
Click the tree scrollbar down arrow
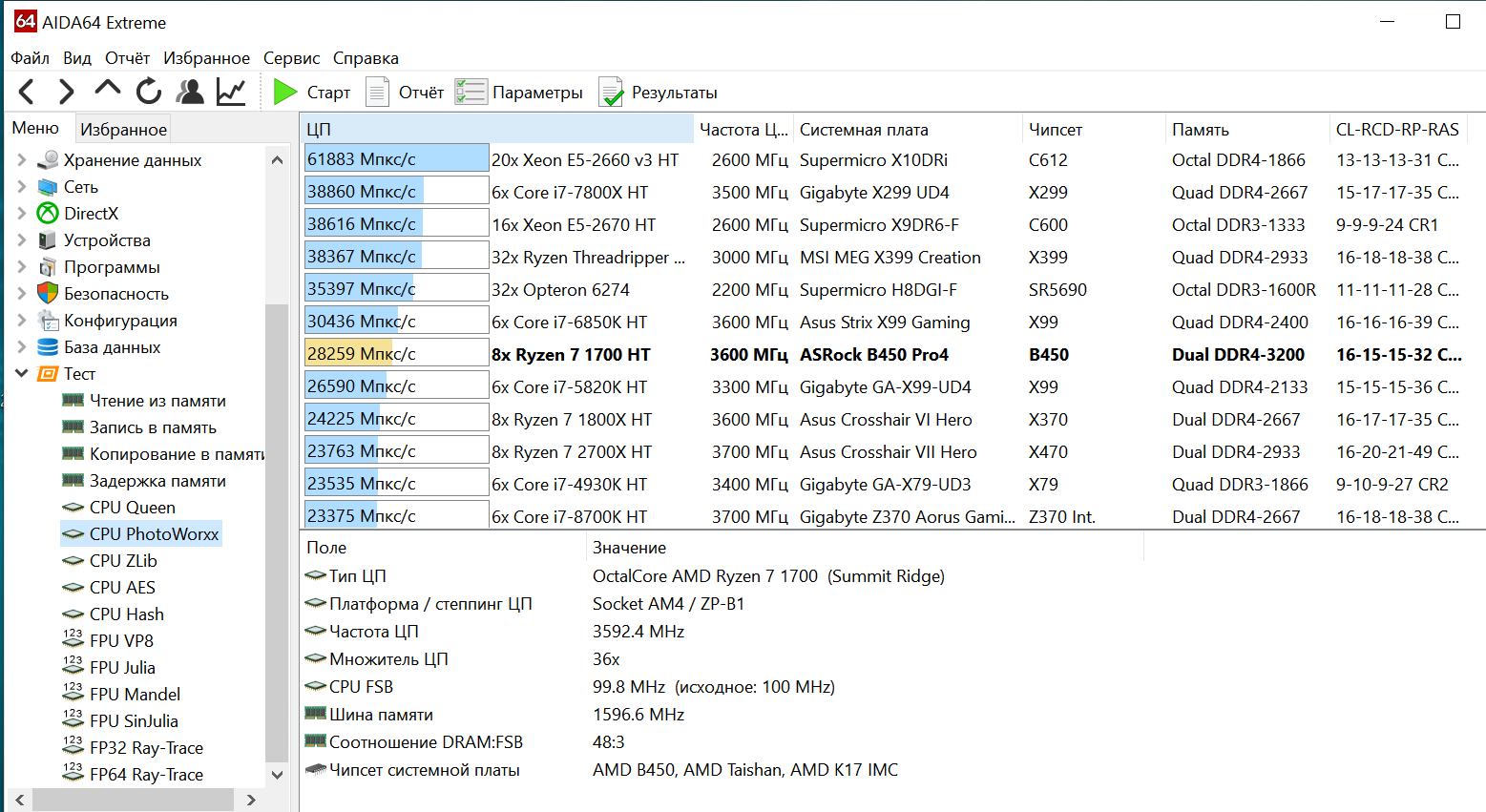[277, 775]
